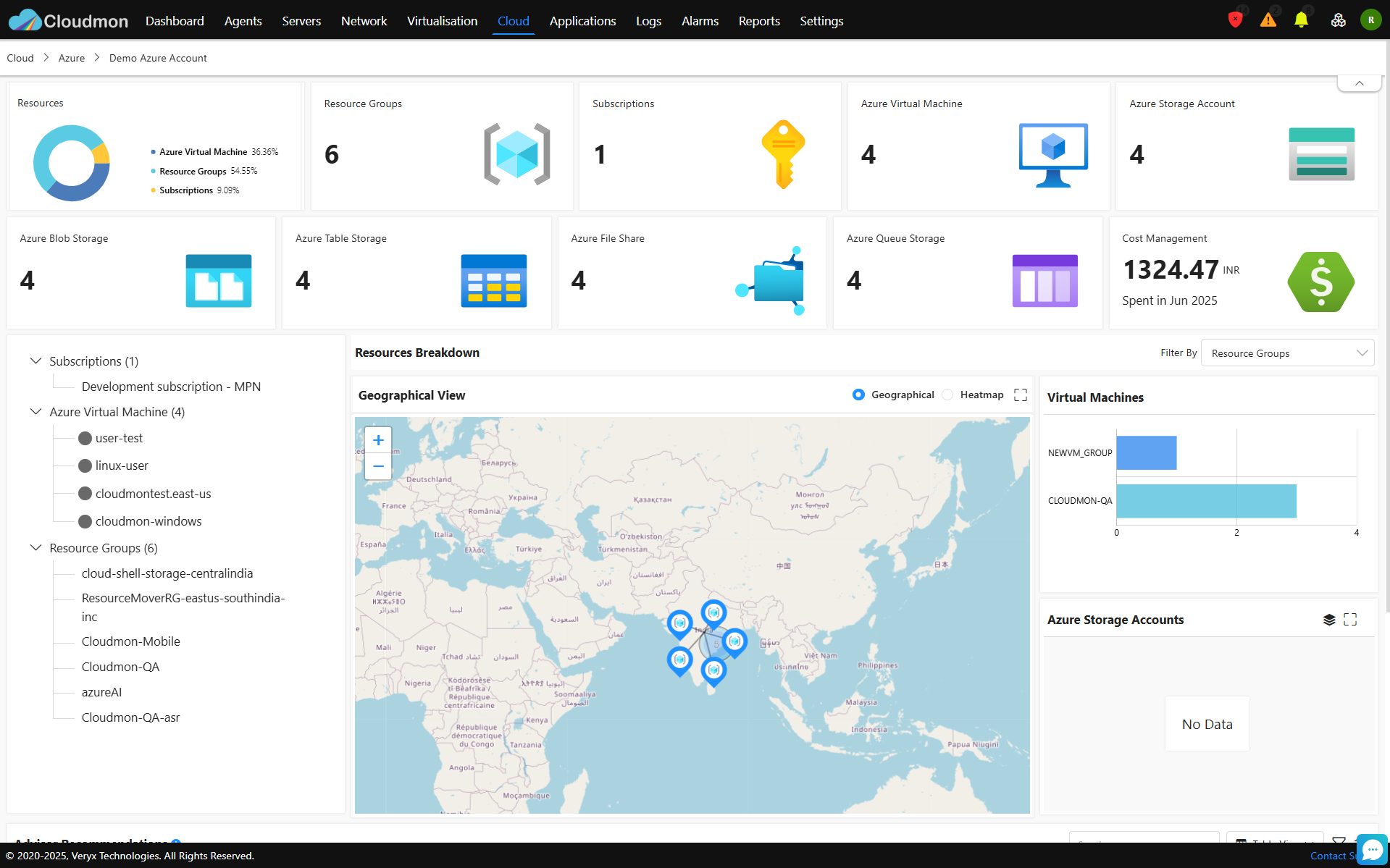Click the Azure Queue Storage icon
Image resolution: width=1390 pixels, height=868 pixels.
point(1044,281)
